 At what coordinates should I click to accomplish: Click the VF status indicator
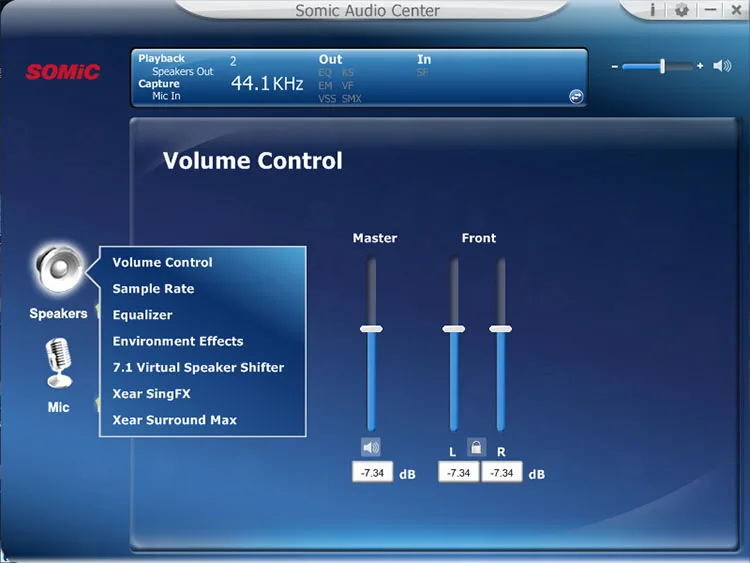click(x=348, y=86)
